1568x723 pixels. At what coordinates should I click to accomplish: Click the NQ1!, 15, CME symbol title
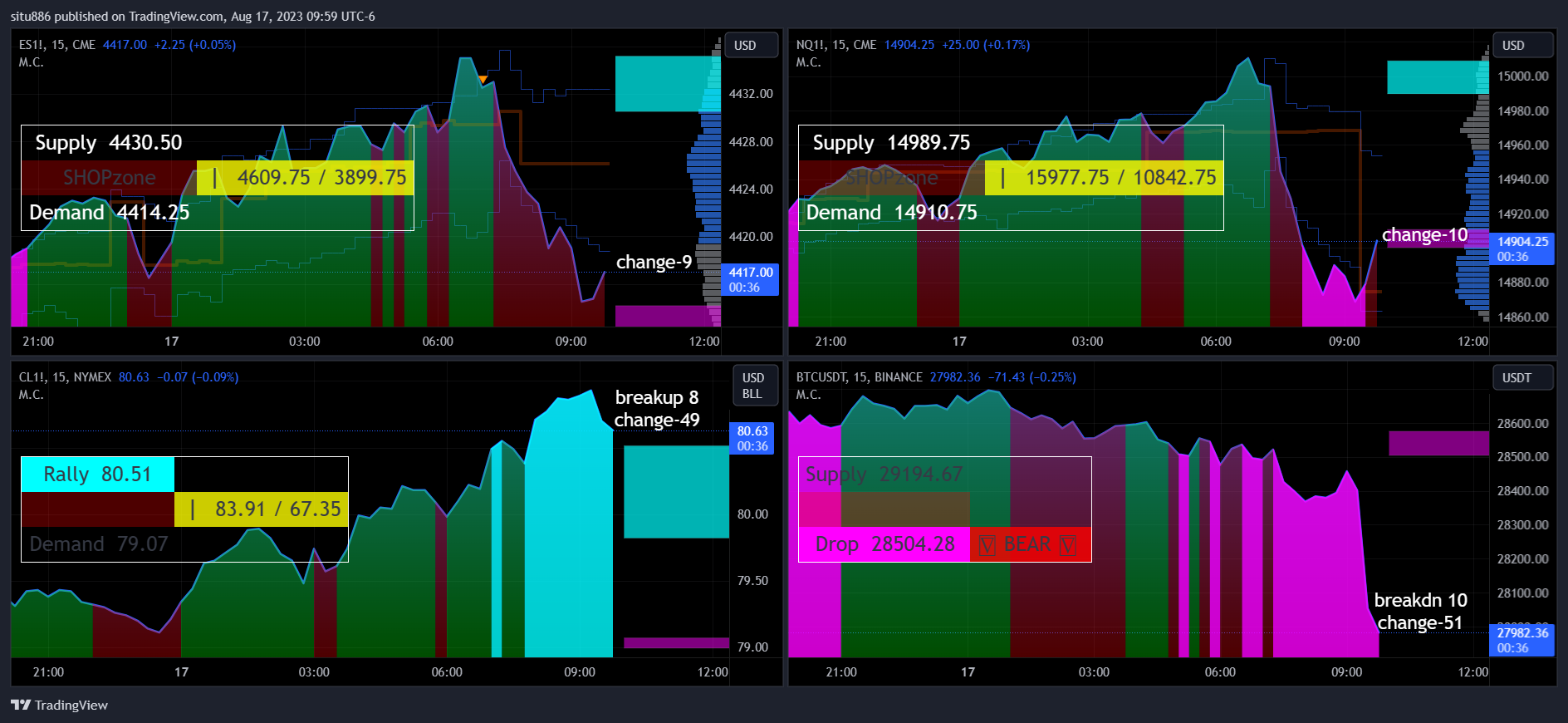(x=836, y=45)
